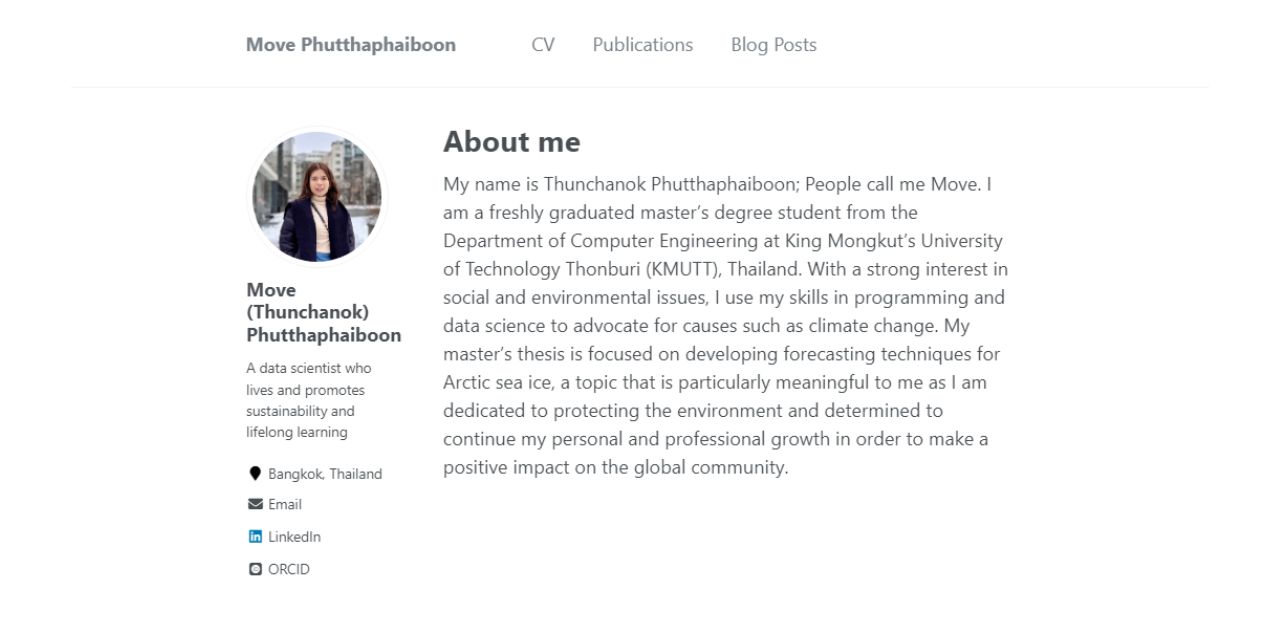The height and width of the screenshot is (640, 1280).
Task: Click the blue LinkedIn icon
Action: tap(254, 536)
